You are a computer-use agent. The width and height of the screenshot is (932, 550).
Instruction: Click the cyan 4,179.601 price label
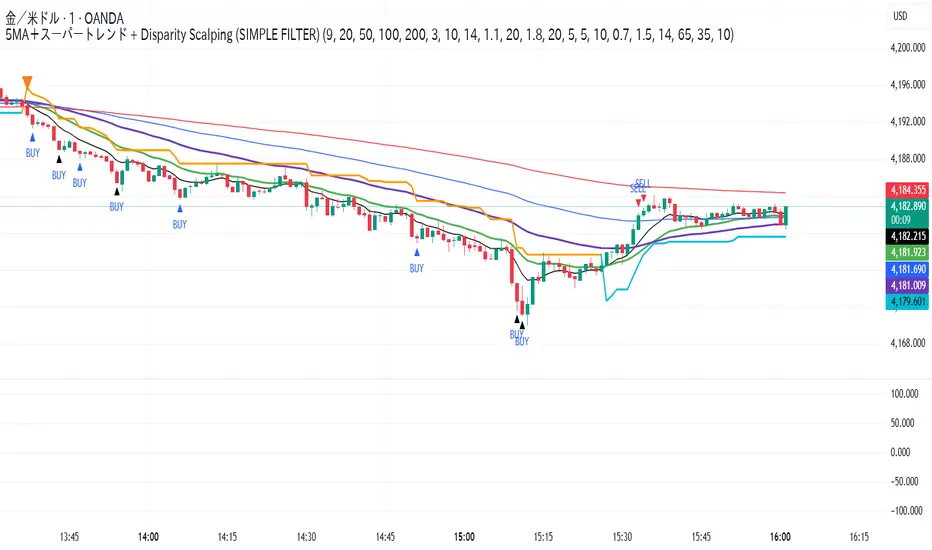pos(907,301)
